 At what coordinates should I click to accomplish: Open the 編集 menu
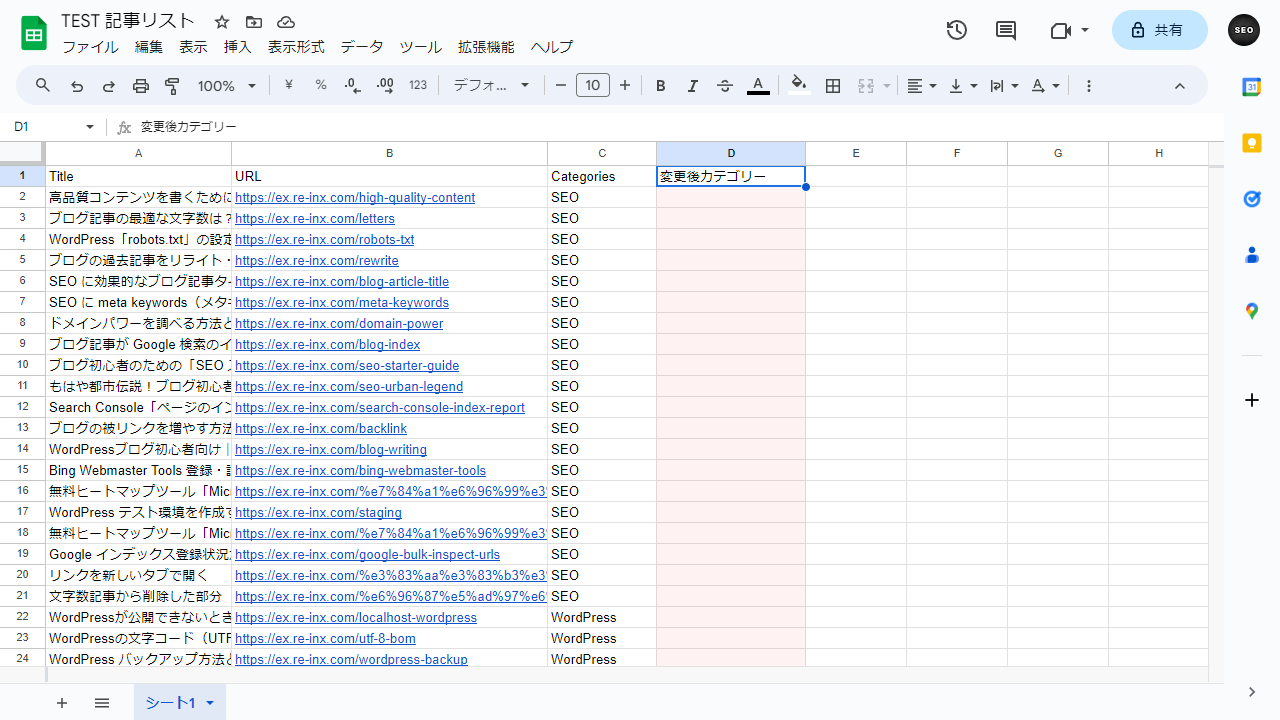pyautogui.click(x=149, y=47)
